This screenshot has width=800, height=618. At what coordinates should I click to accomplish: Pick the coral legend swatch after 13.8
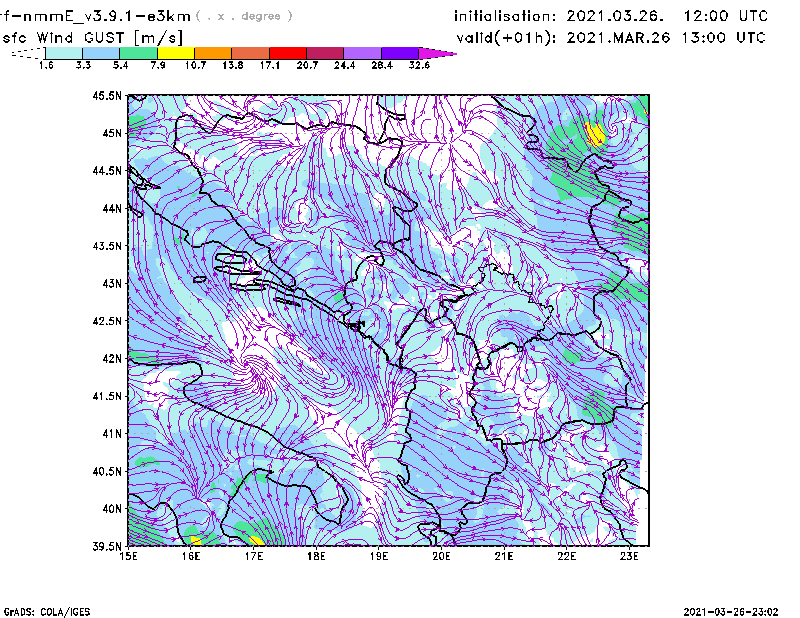251,53
